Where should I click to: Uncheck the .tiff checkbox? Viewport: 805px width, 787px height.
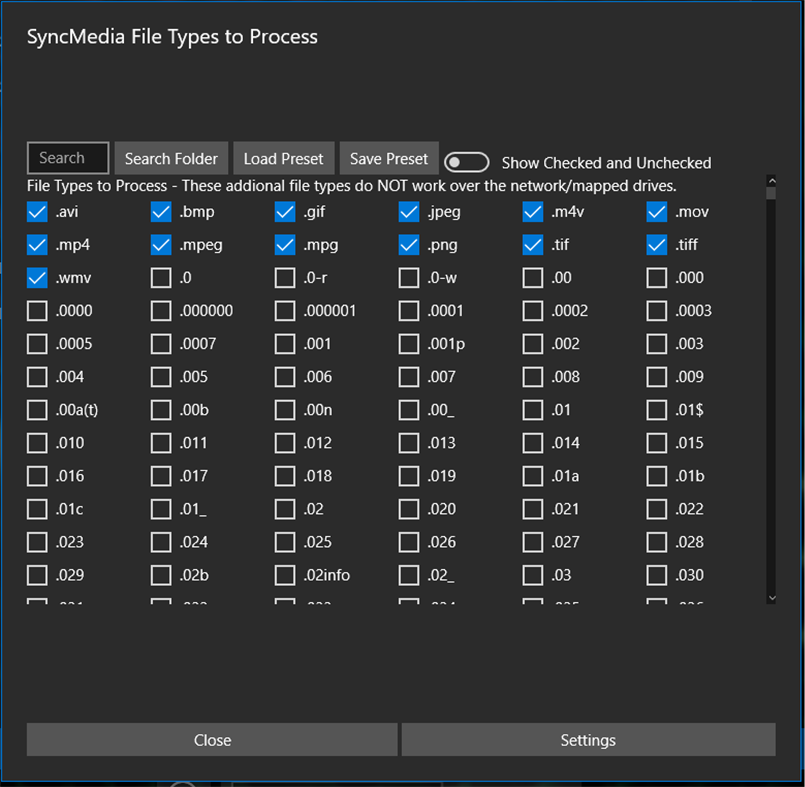click(656, 244)
